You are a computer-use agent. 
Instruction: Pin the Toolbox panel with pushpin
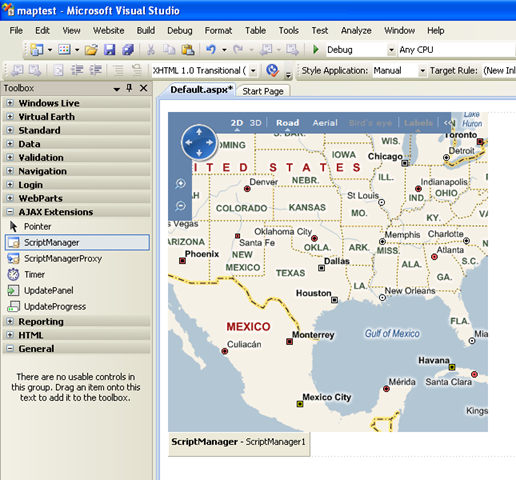pyautogui.click(x=129, y=88)
